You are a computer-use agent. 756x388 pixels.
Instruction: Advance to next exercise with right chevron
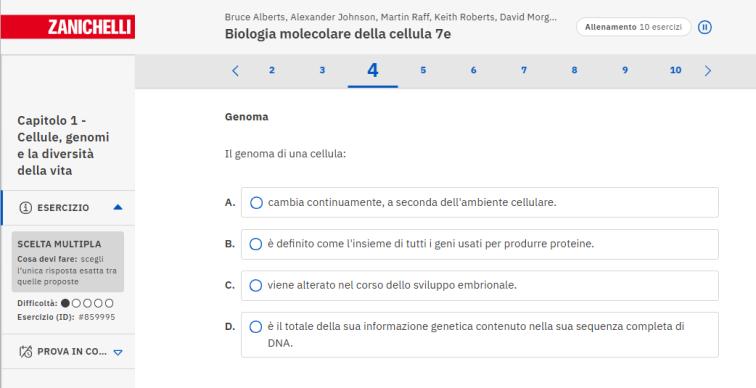[x=707, y=71]
